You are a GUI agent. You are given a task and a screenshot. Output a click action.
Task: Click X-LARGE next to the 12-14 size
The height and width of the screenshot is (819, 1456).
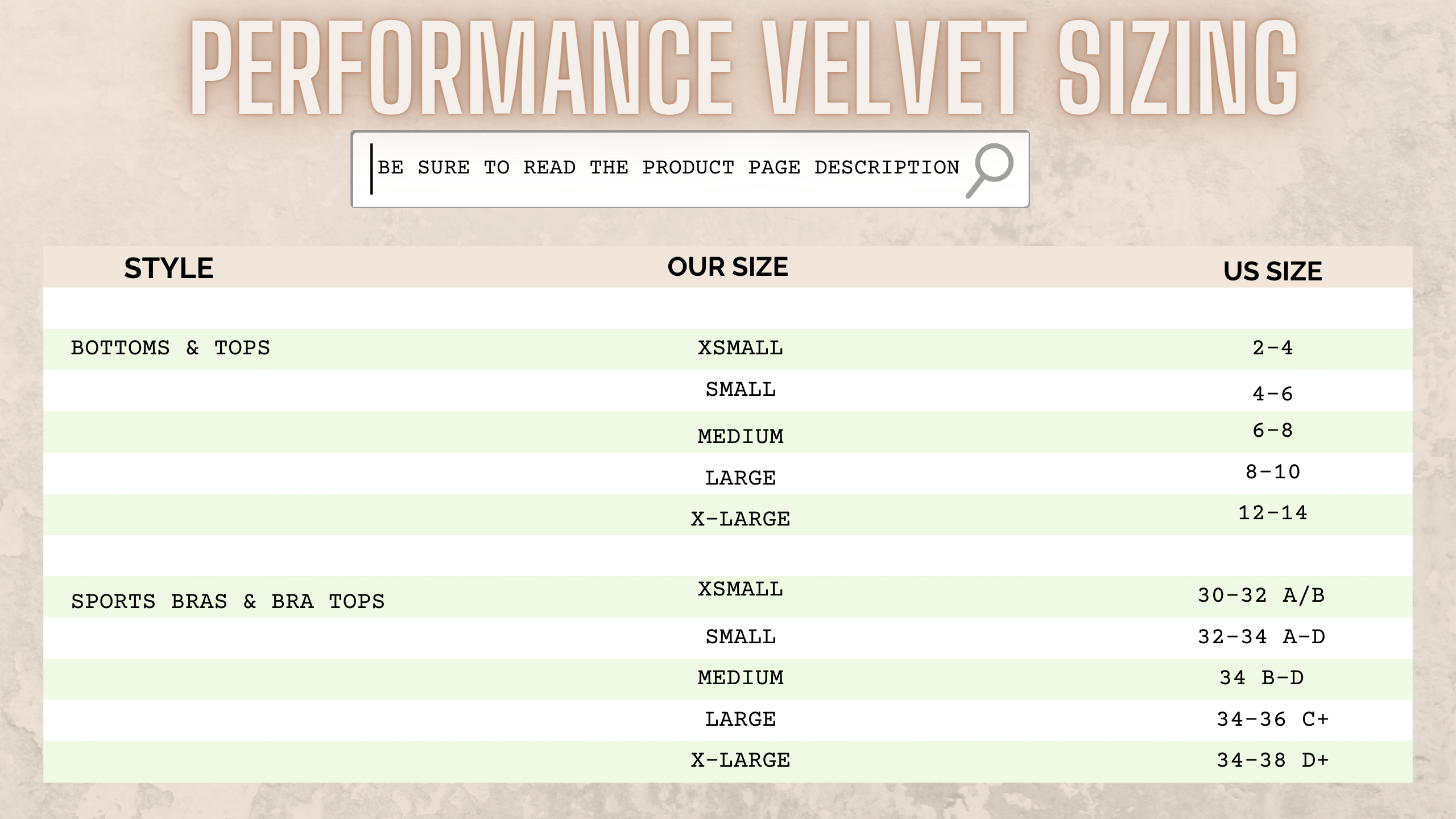(741, 519)
